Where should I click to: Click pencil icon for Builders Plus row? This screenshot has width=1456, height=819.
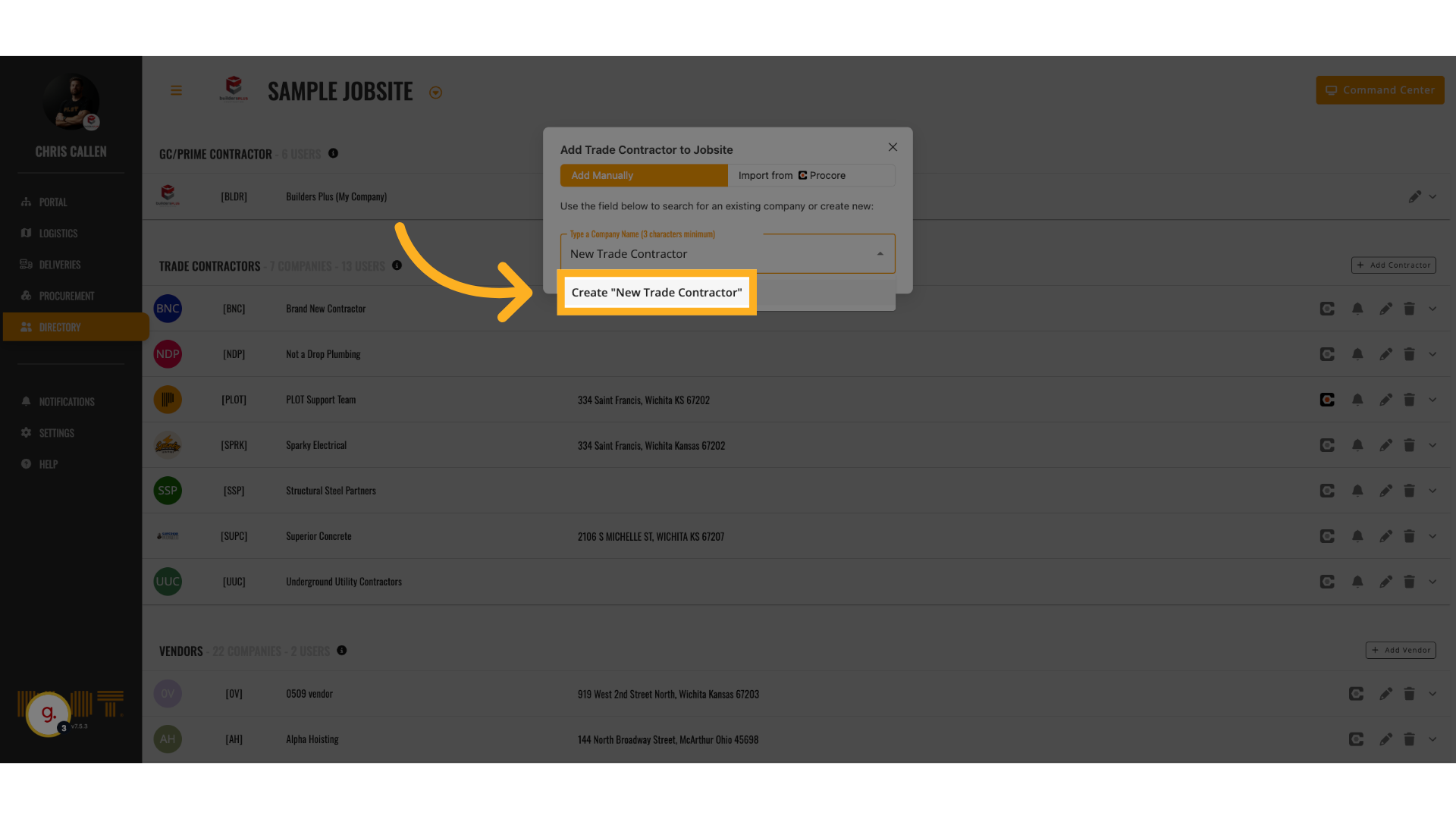1414,196
